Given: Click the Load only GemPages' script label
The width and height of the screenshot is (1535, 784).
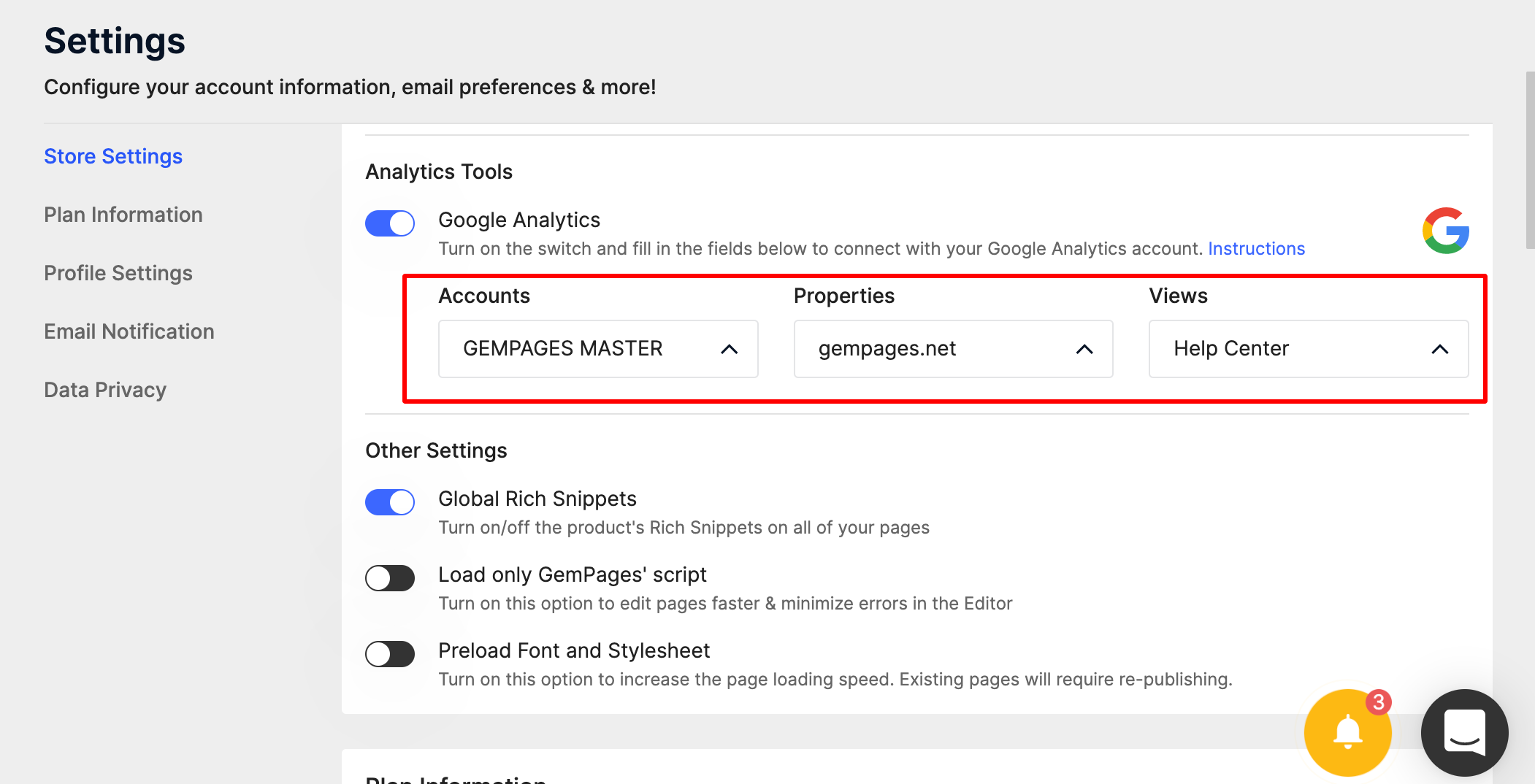Looking at the screenshot, I should 573,574.
